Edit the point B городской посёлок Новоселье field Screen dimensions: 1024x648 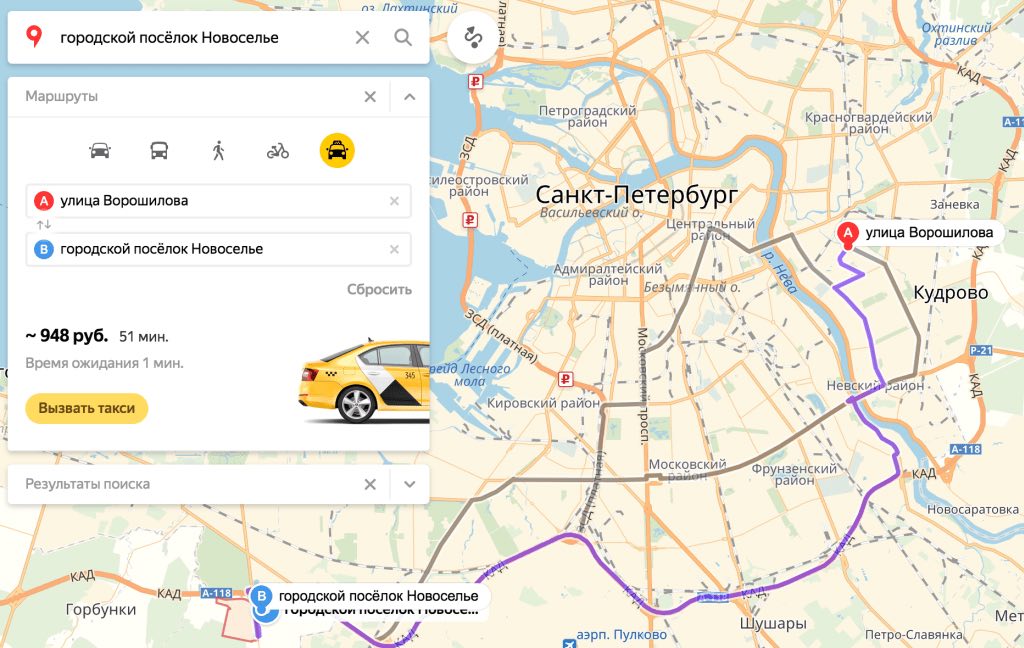218,250
